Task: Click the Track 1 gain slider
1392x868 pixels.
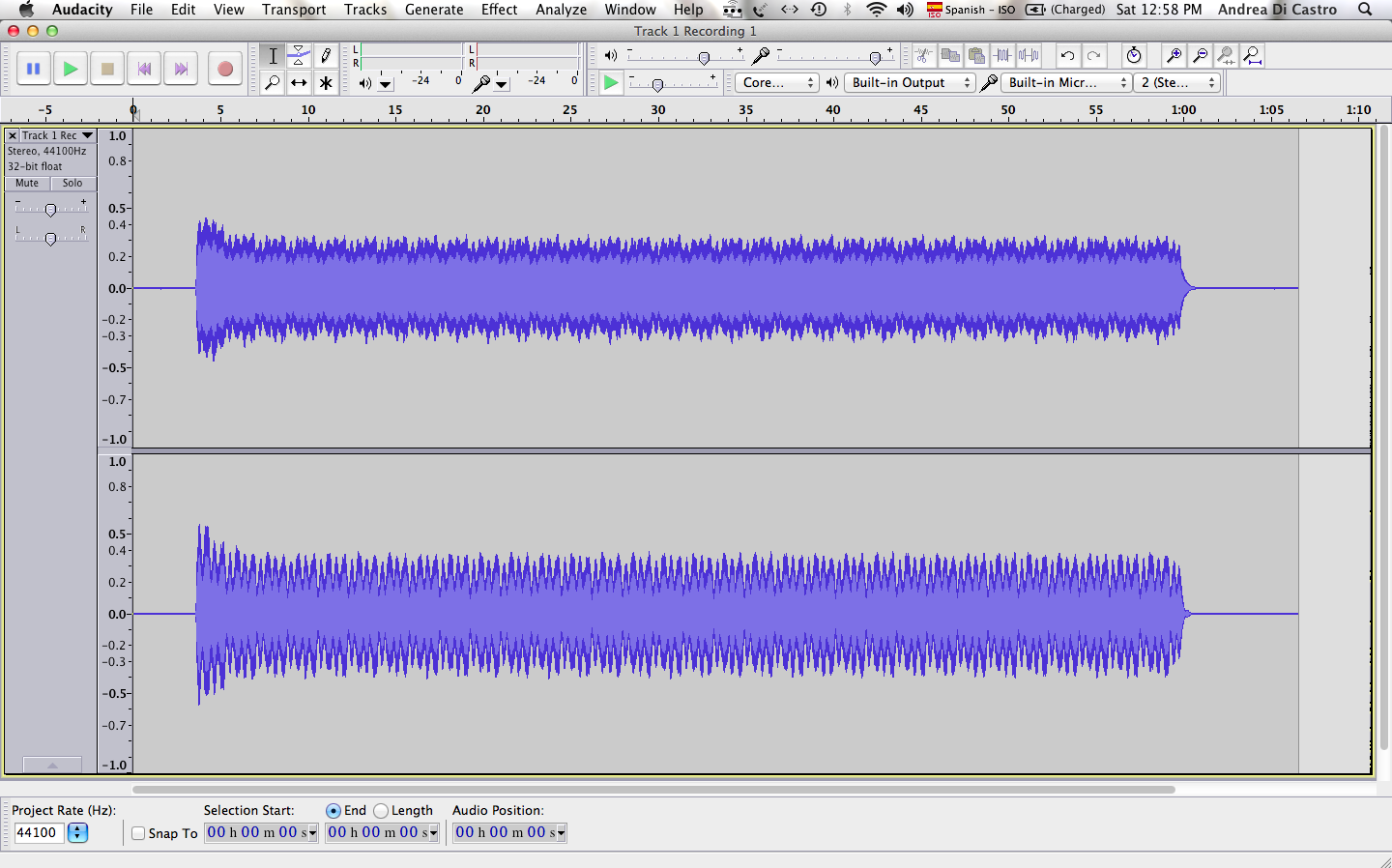Action: 50,209
